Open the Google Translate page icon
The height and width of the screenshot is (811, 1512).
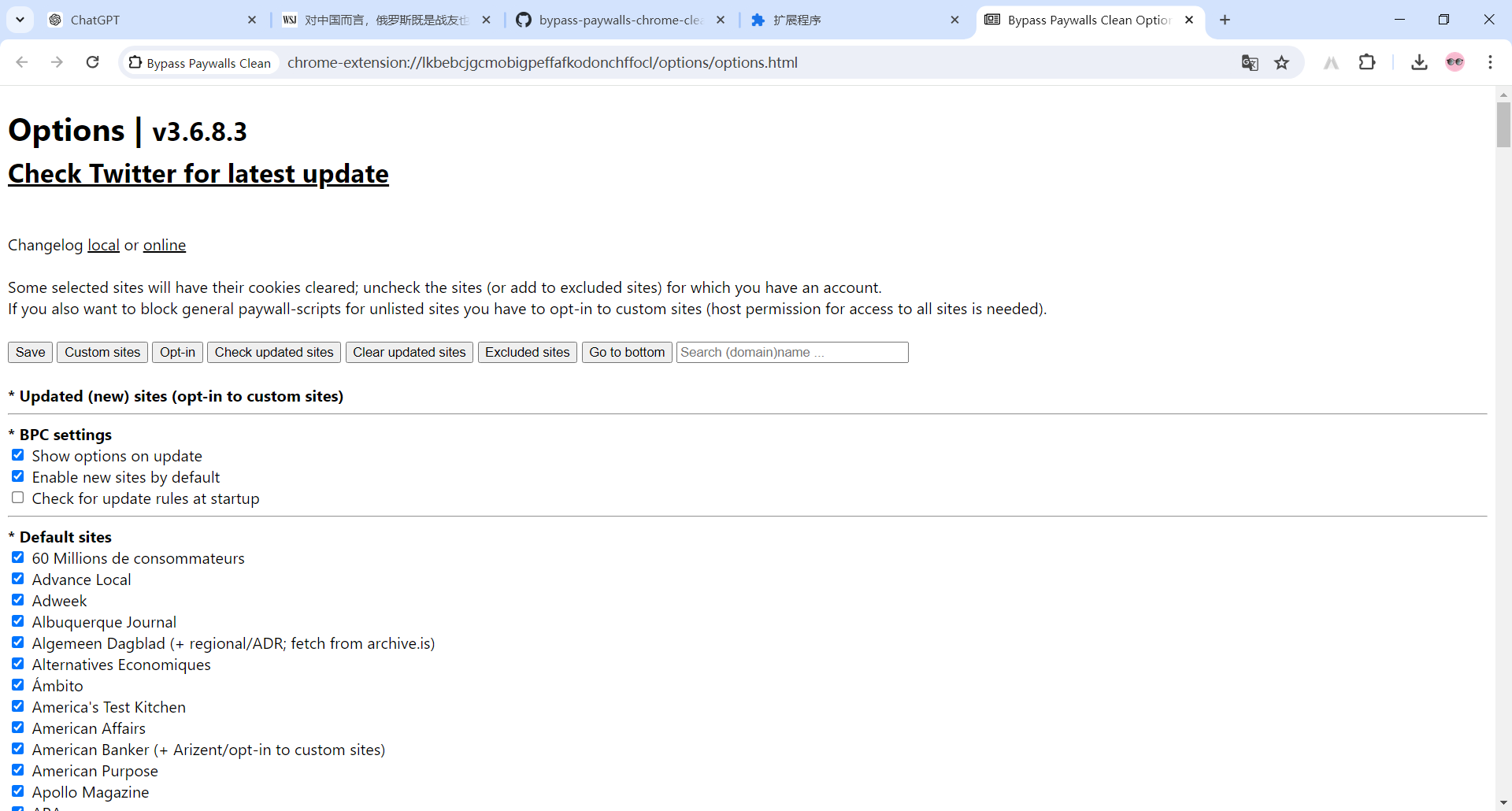pos(1250,62)
